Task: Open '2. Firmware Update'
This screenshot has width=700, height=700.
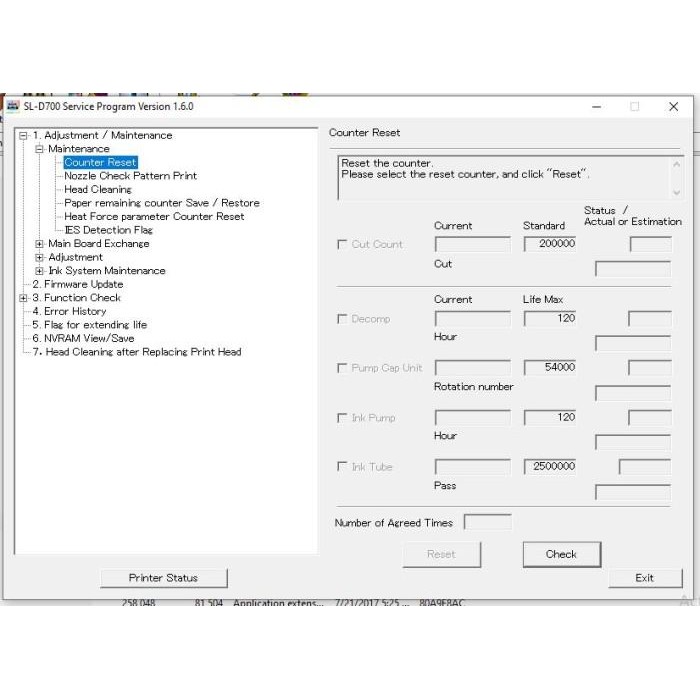Action: pos(78,284)
